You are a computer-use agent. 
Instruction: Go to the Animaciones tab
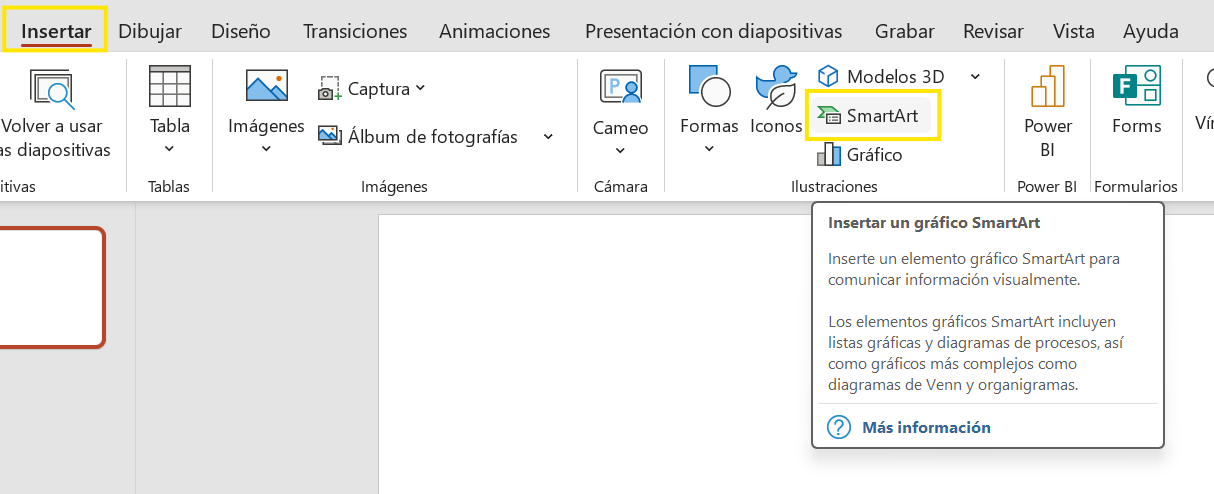[494, 31]
